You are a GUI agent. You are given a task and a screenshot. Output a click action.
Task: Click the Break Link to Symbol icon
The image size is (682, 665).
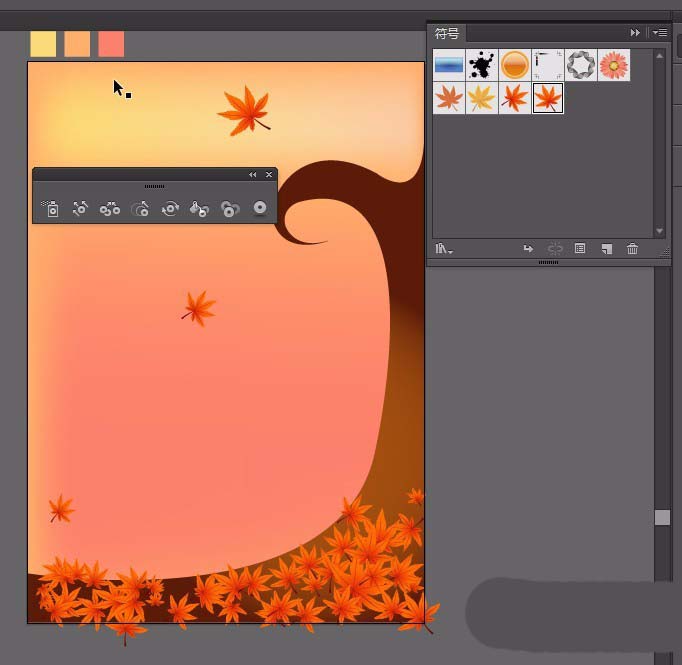pos(555,249)
